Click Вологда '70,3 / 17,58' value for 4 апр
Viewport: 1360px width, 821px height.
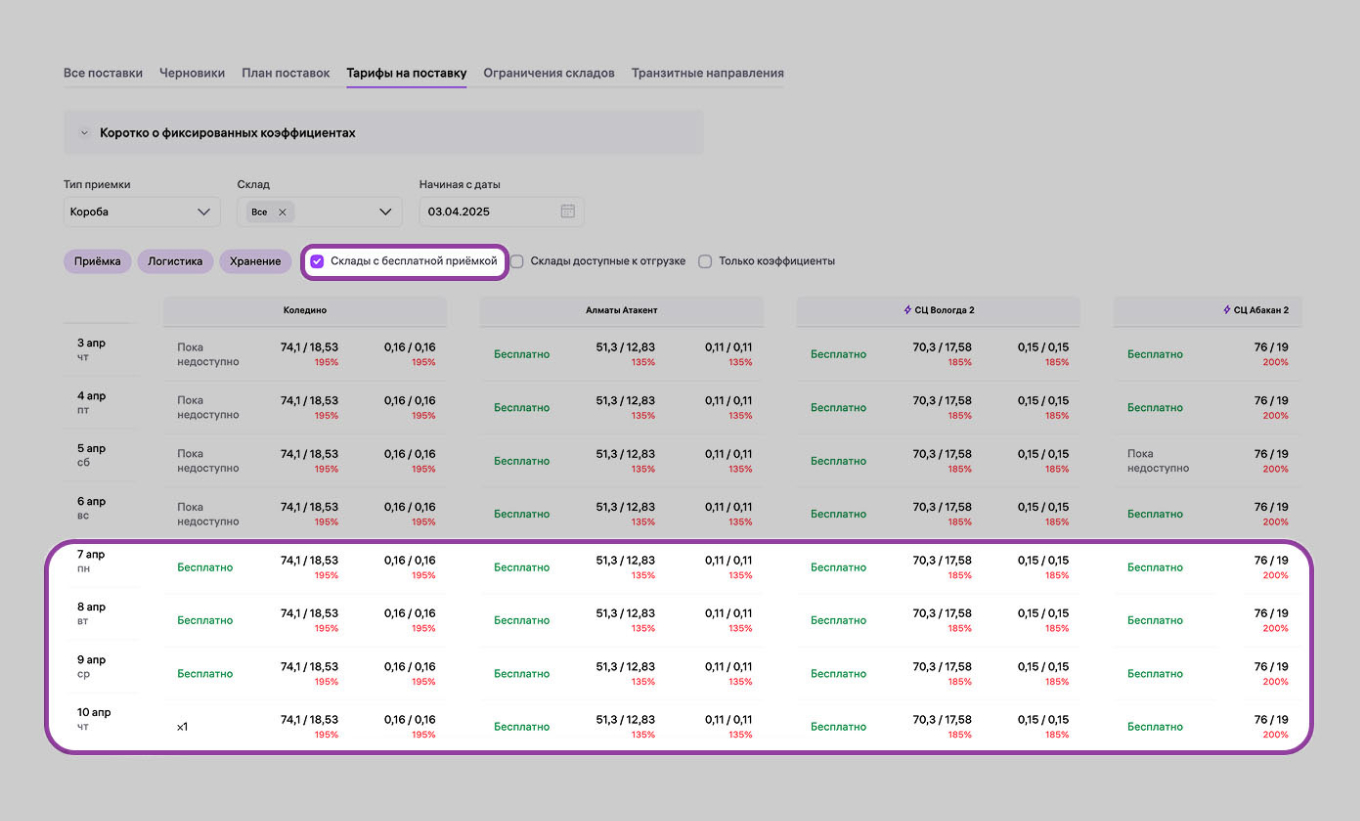point(942,400)
